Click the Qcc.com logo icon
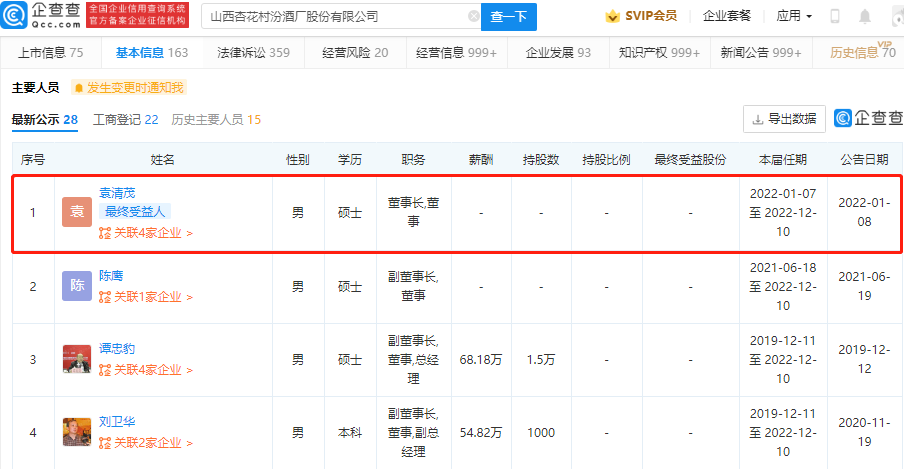 coord(14,15)
